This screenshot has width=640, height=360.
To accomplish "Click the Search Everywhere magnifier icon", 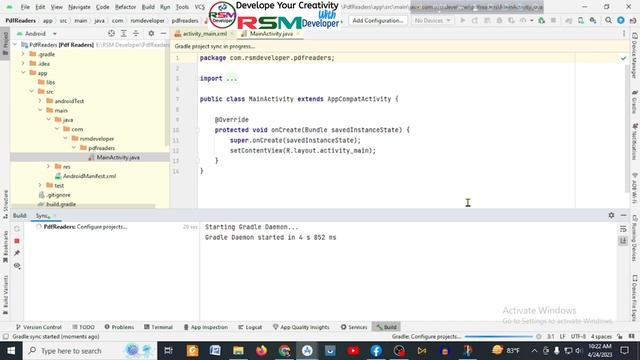I will tap(608, 20).
